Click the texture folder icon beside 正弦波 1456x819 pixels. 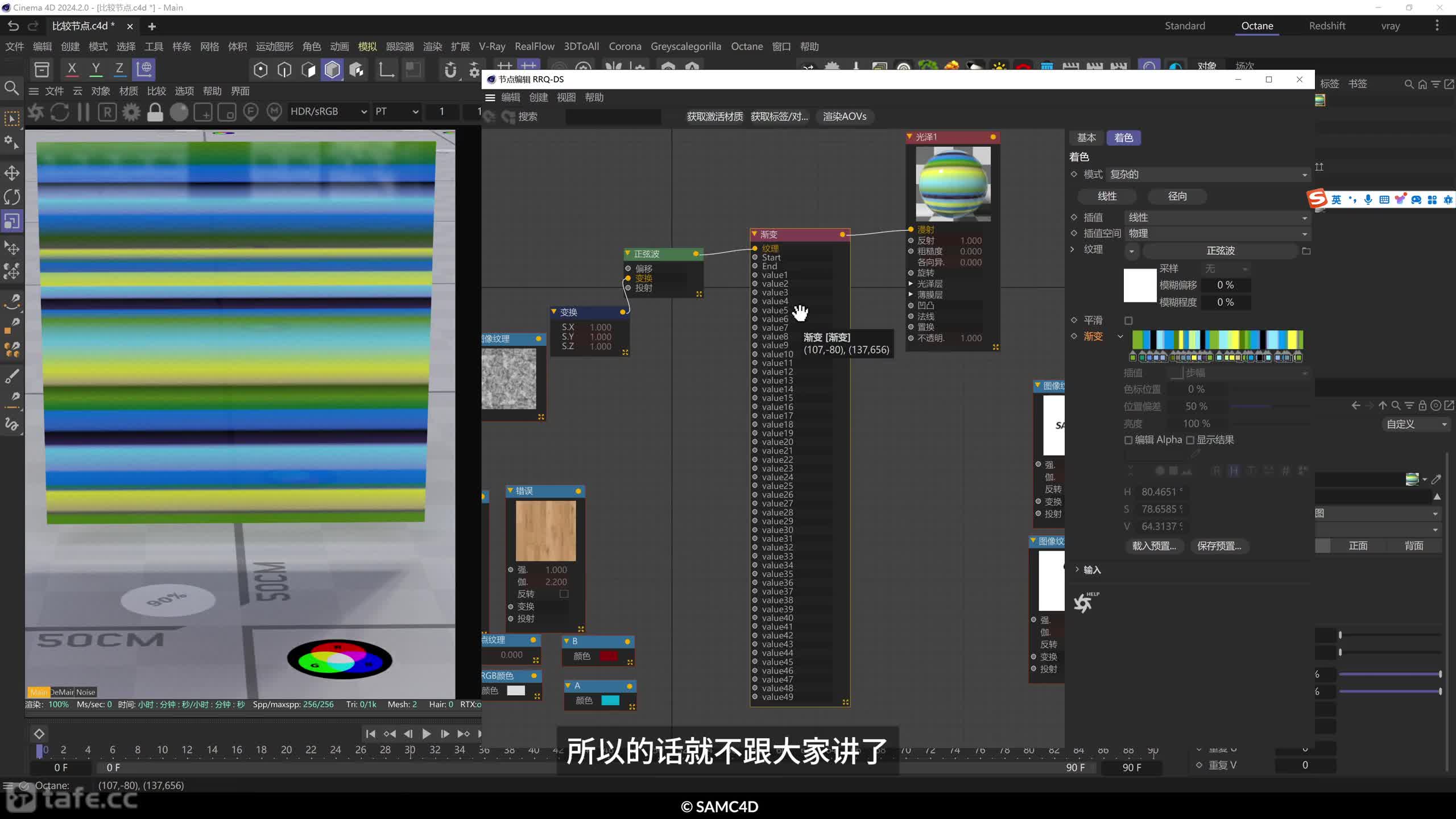[1306, 251]
